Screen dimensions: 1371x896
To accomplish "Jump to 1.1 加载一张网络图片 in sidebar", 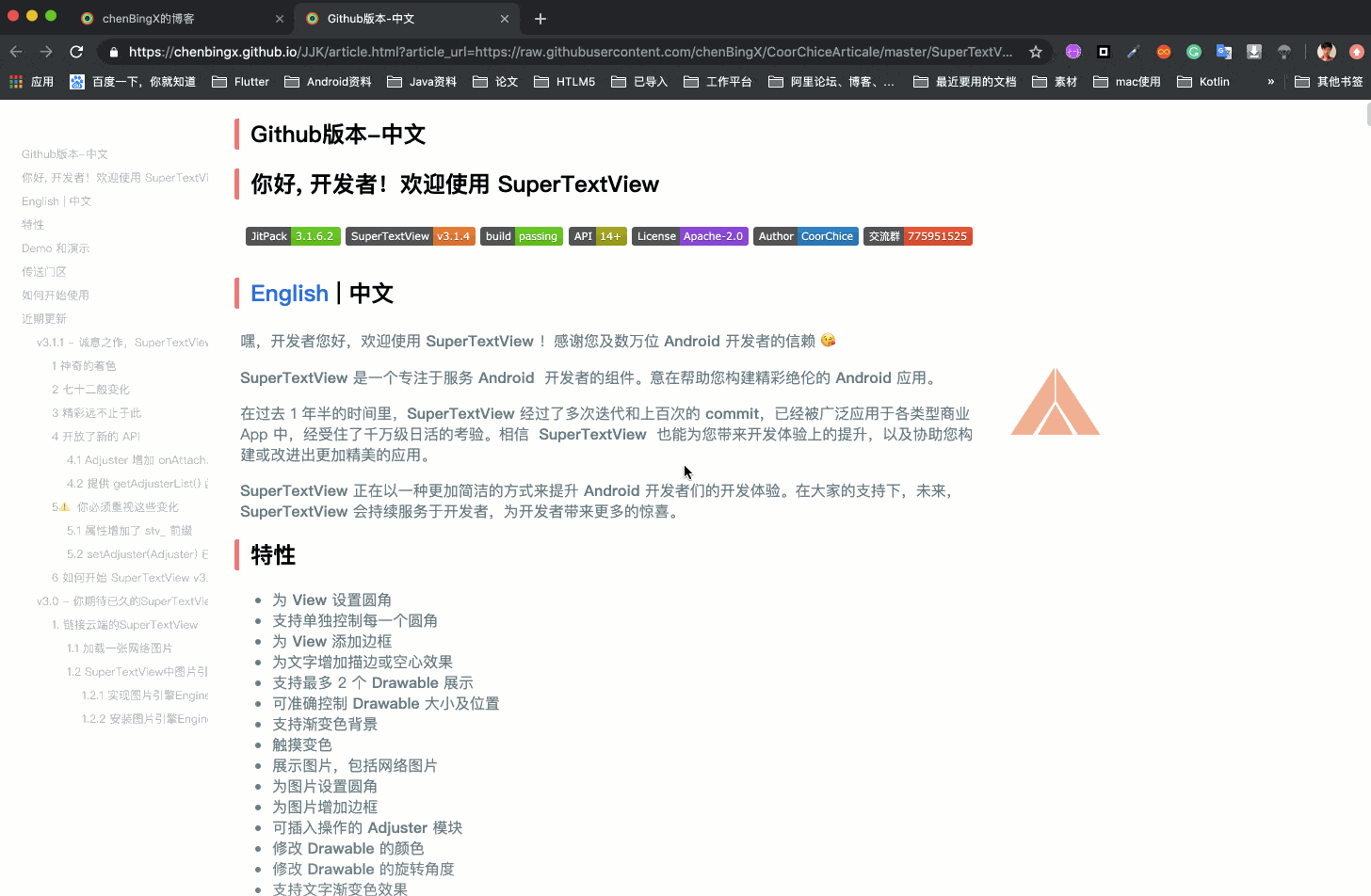I will [x=120, y=648].
